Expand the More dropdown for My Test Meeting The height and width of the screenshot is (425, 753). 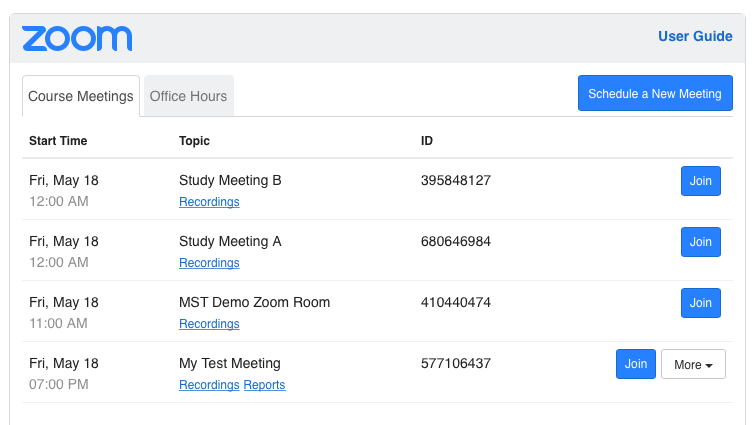693,364
